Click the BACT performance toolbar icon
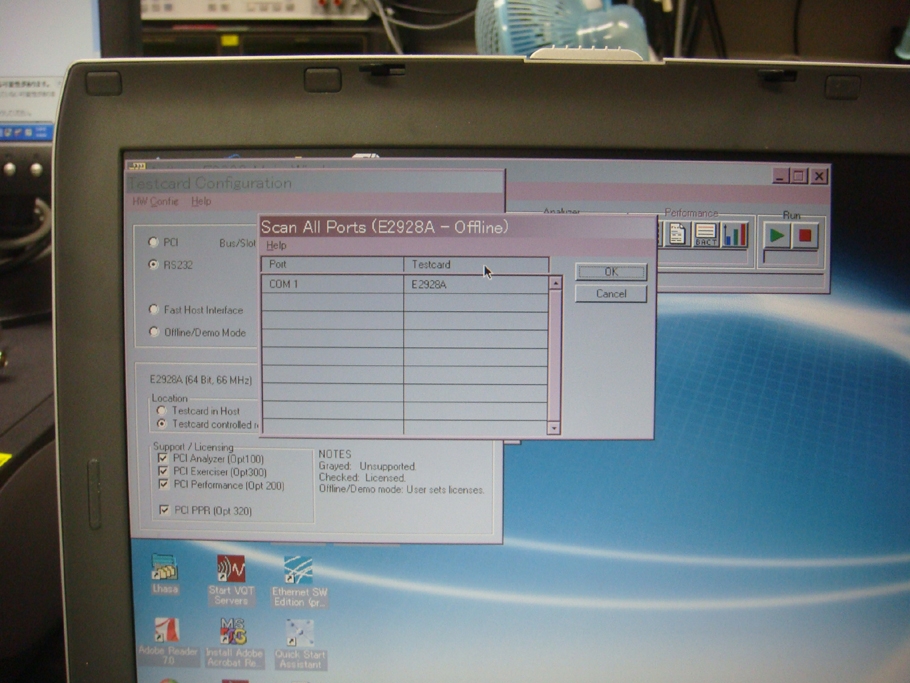The width and height of the screenshot is (910, 683). [x=706, y=235]
